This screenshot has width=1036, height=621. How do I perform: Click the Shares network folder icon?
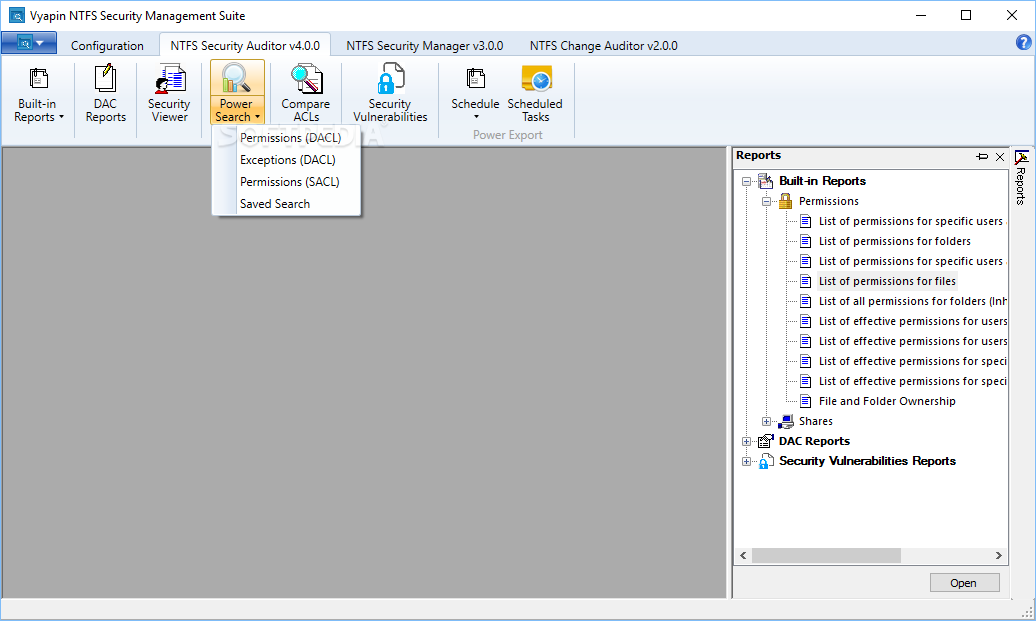[x=785, y=421]
